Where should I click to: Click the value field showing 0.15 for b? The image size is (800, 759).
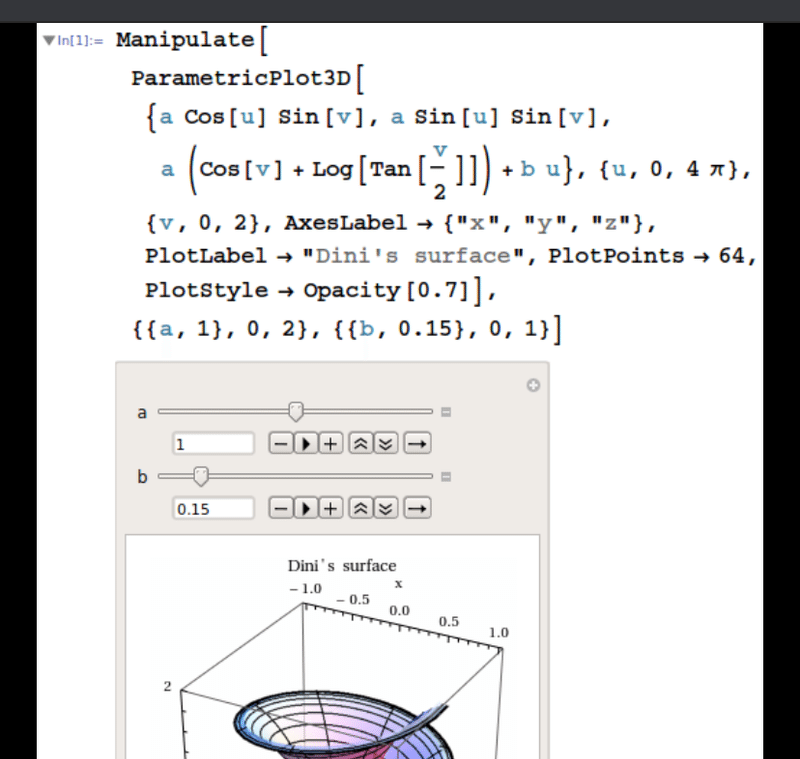tap(213, 509)
